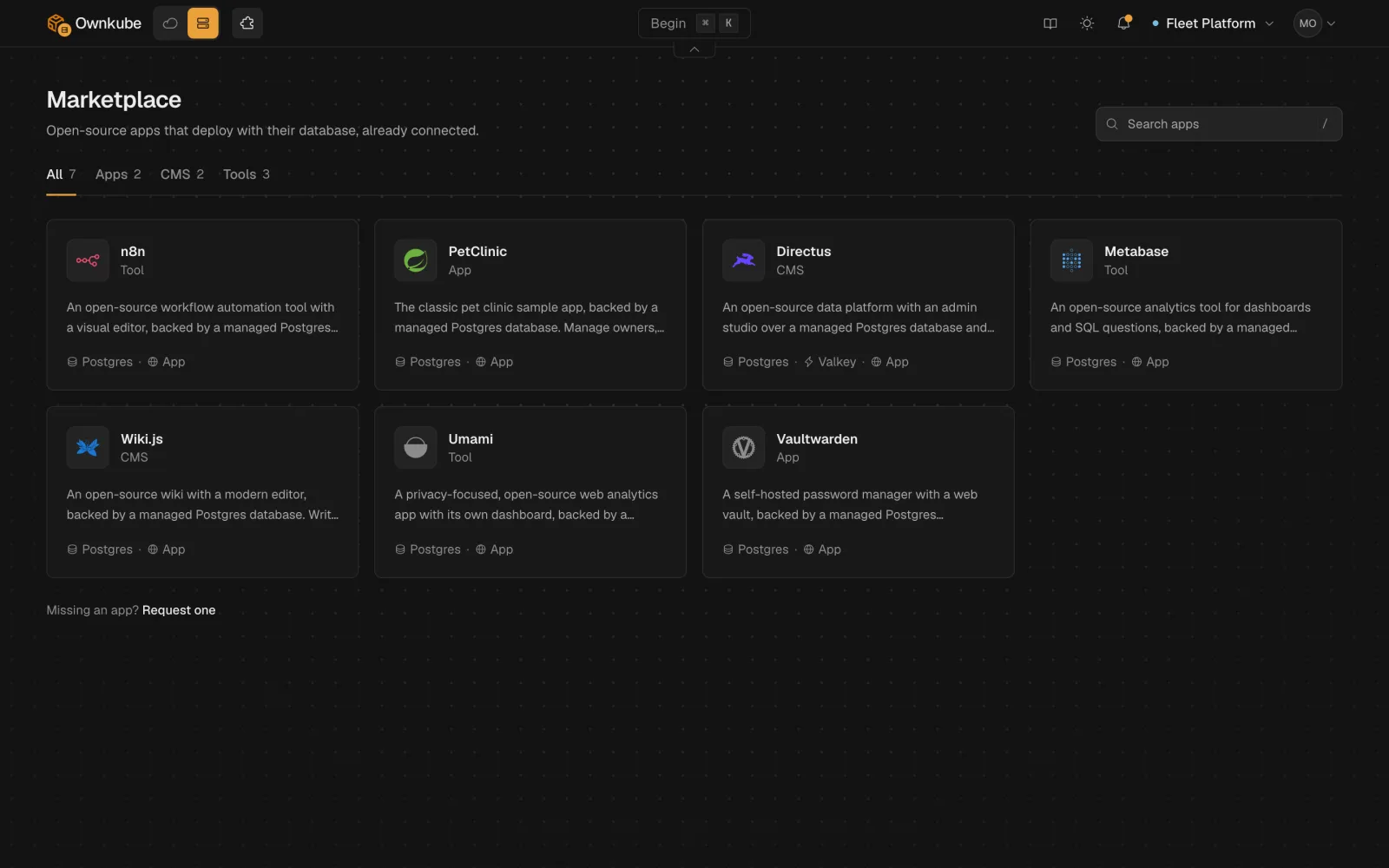This screenshot has height=868, width=1389.
Task: Click the Umami bowl icon
Action: click(x=416, y=448)
